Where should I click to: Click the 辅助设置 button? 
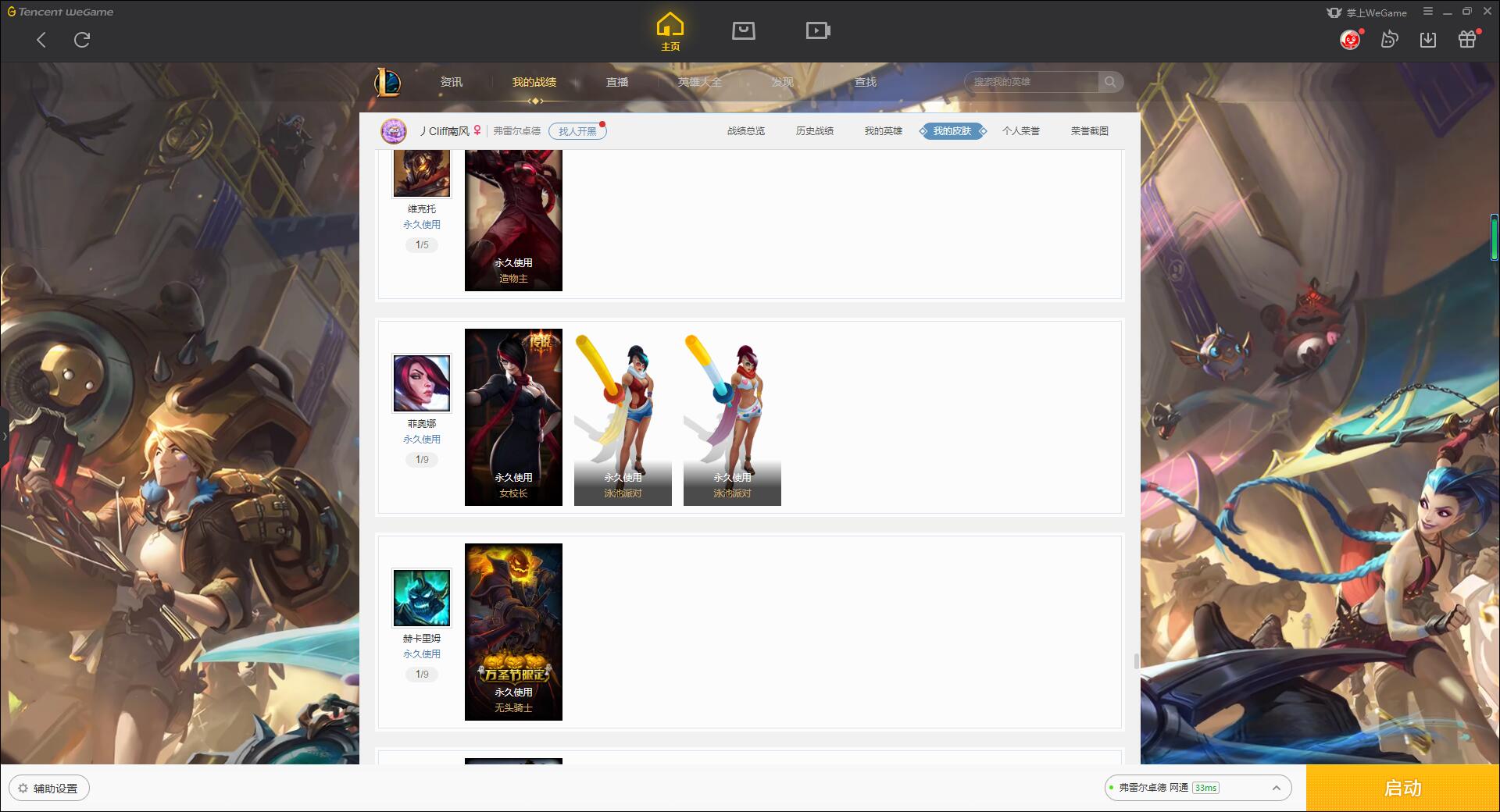pyautogui.click(x=49, y=789)
